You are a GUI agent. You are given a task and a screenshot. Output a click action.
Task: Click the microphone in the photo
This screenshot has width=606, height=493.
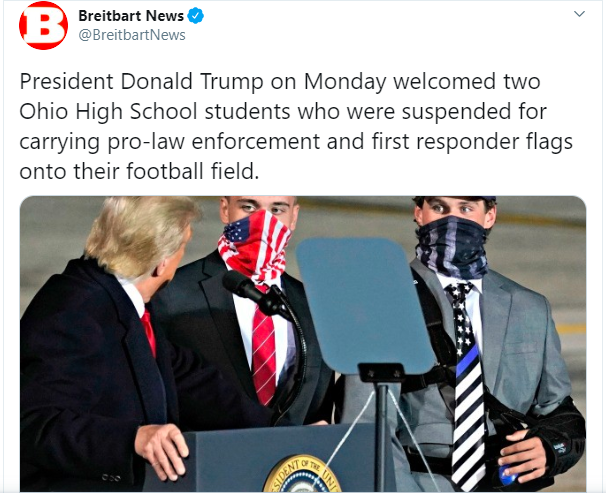click(253, 293)
